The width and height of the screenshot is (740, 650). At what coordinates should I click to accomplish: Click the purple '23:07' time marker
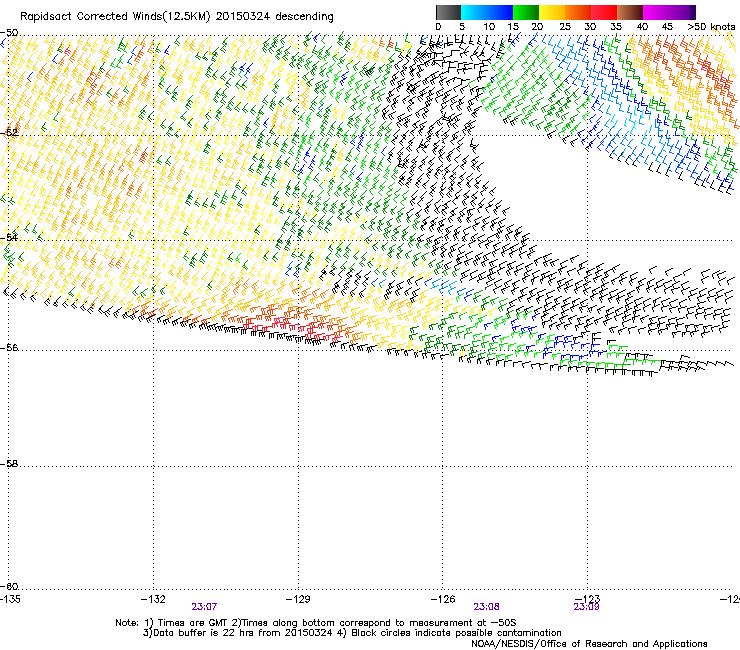204,607
